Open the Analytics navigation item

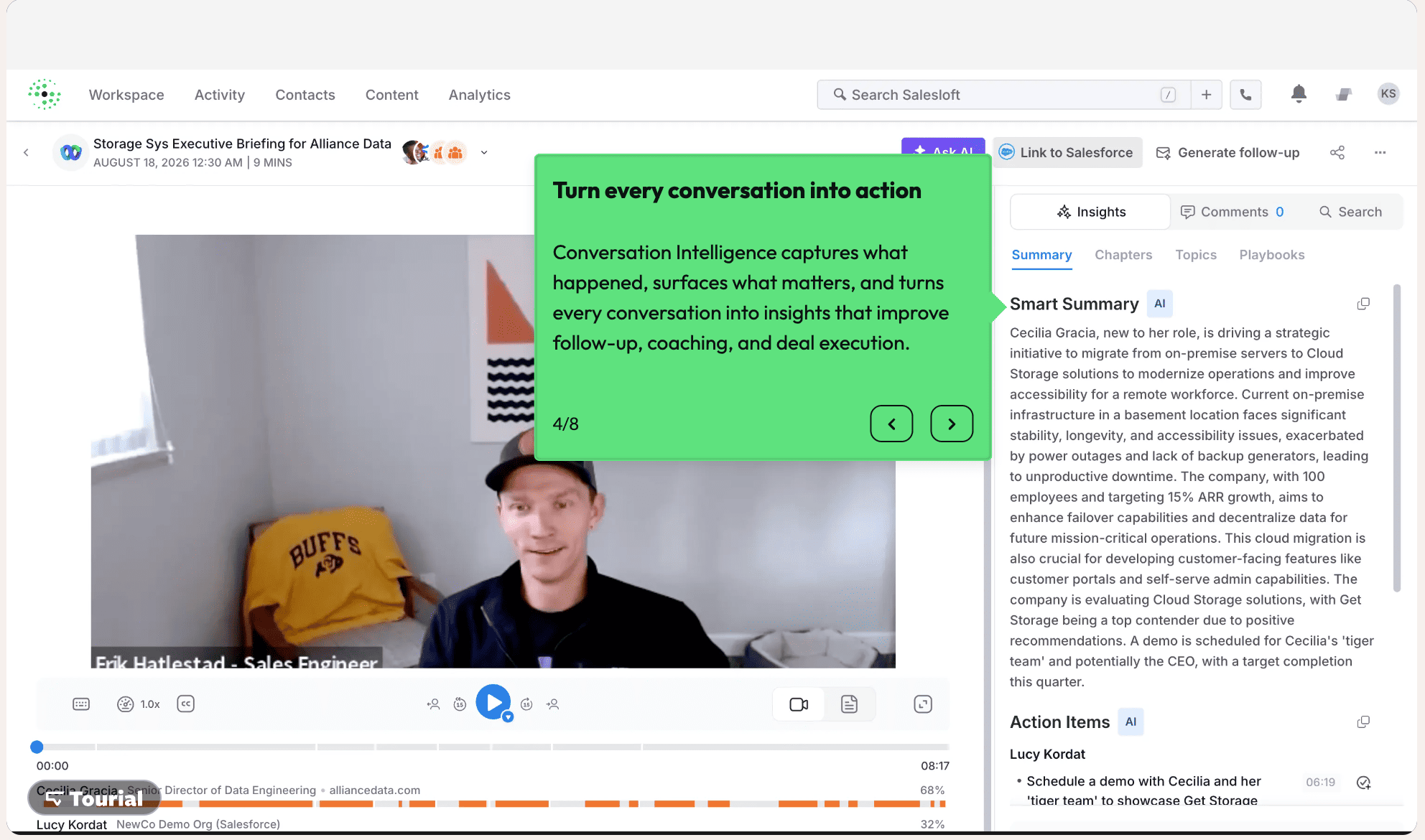pyautogui.click(x=480, y=95)
